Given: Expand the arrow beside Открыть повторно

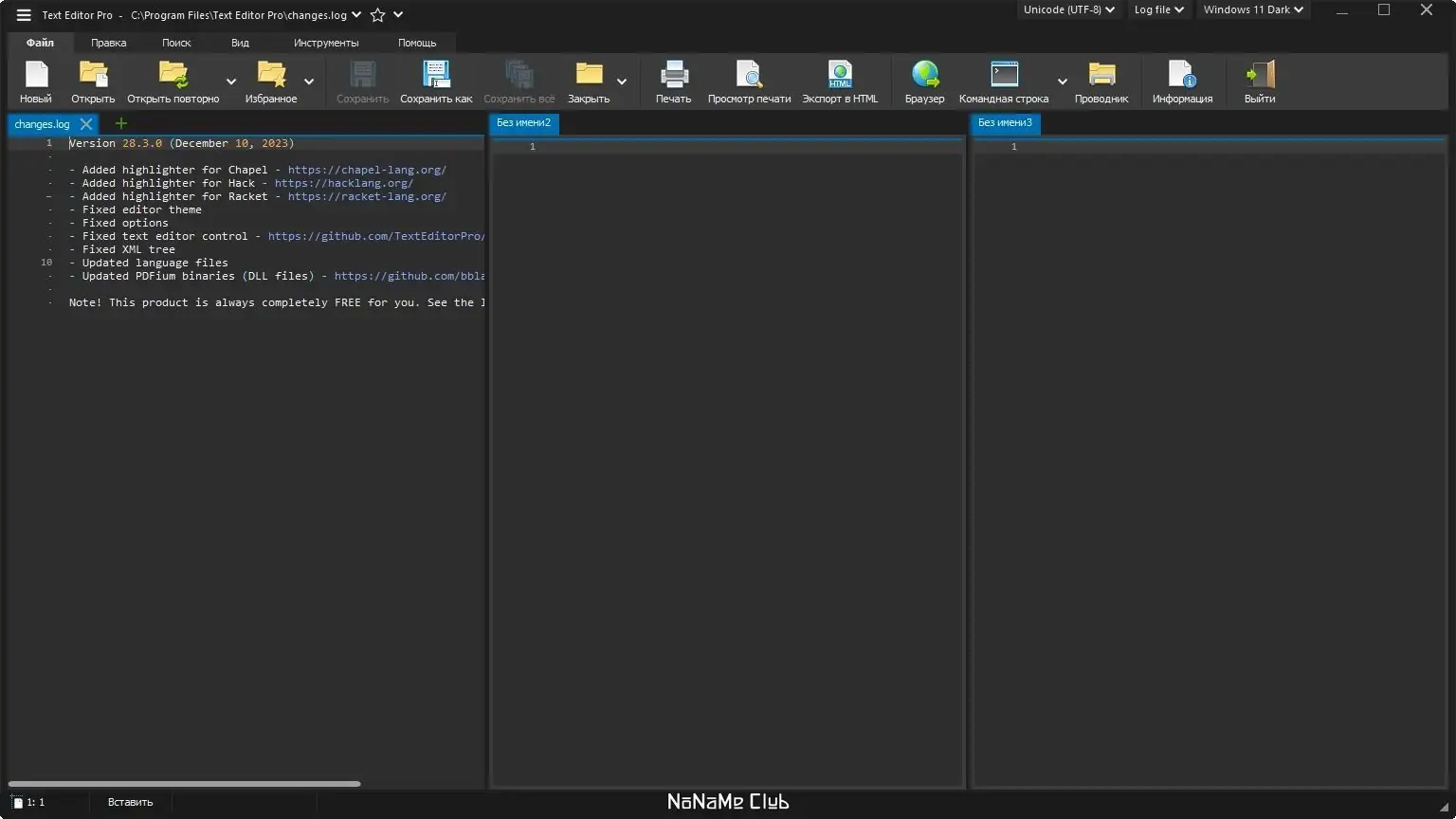Looking at the screenshot, I should [230, 82].
